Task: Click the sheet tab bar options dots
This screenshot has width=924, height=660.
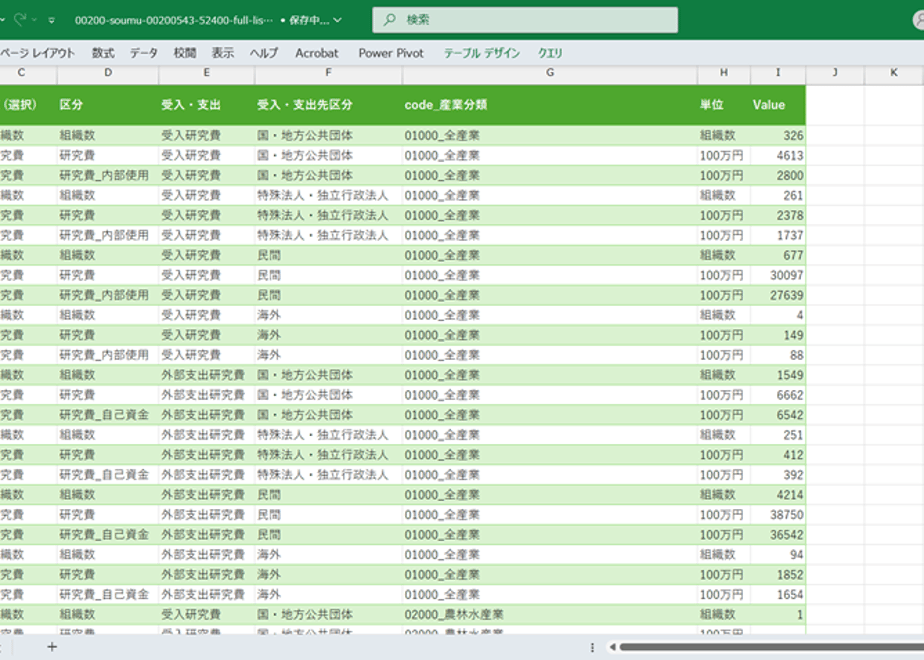Action: coord(592,647)
